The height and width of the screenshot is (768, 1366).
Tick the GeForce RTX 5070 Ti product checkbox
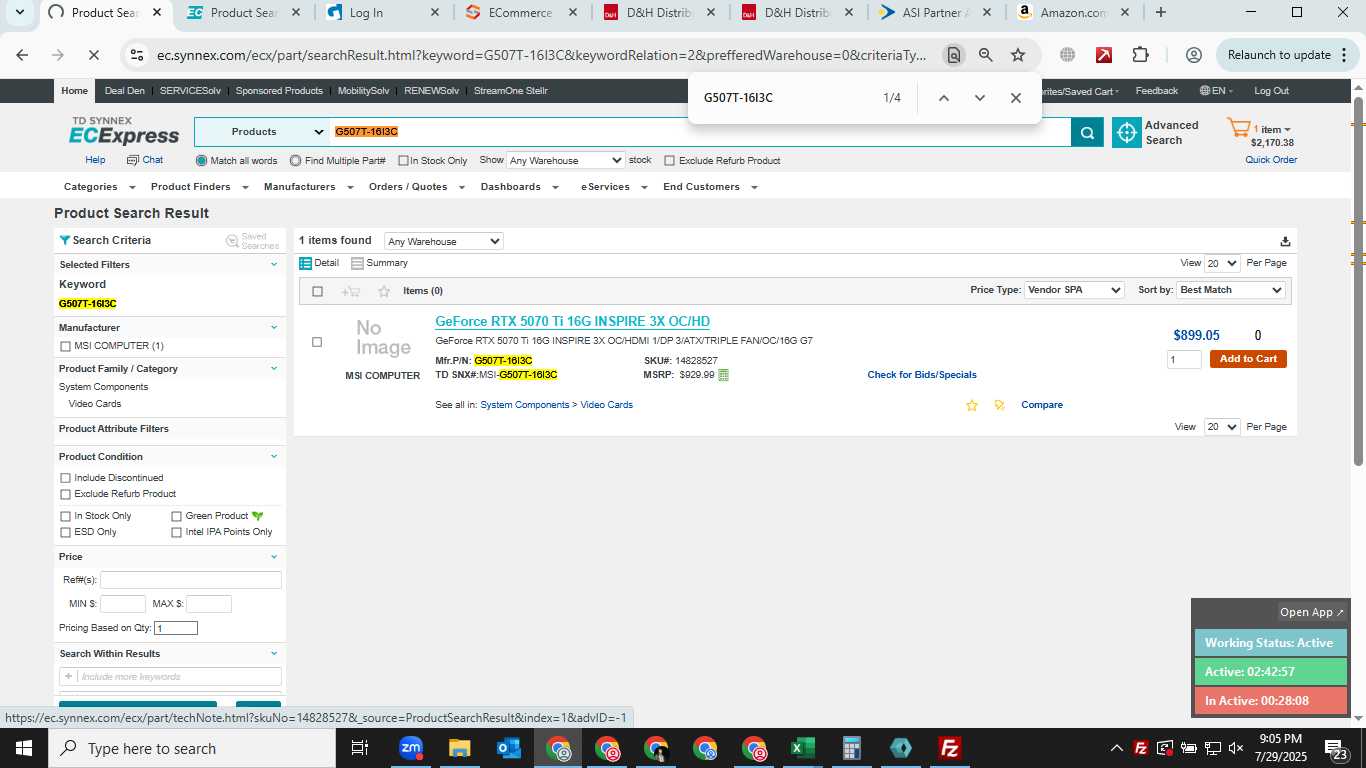[x=317, y=342]
